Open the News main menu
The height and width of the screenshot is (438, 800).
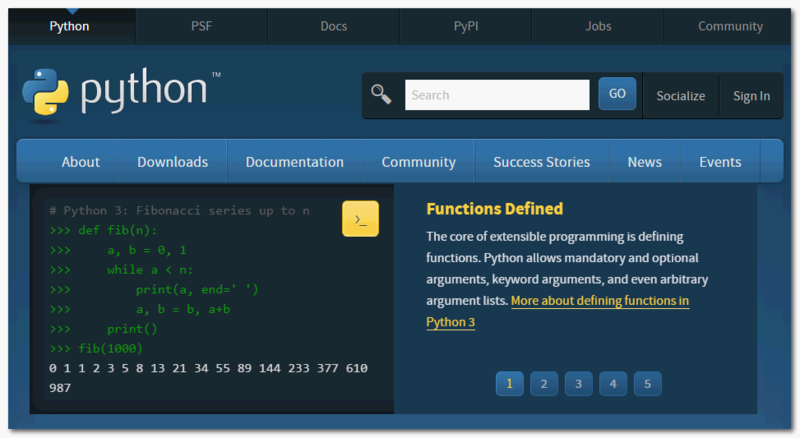(x=644, y=162)
